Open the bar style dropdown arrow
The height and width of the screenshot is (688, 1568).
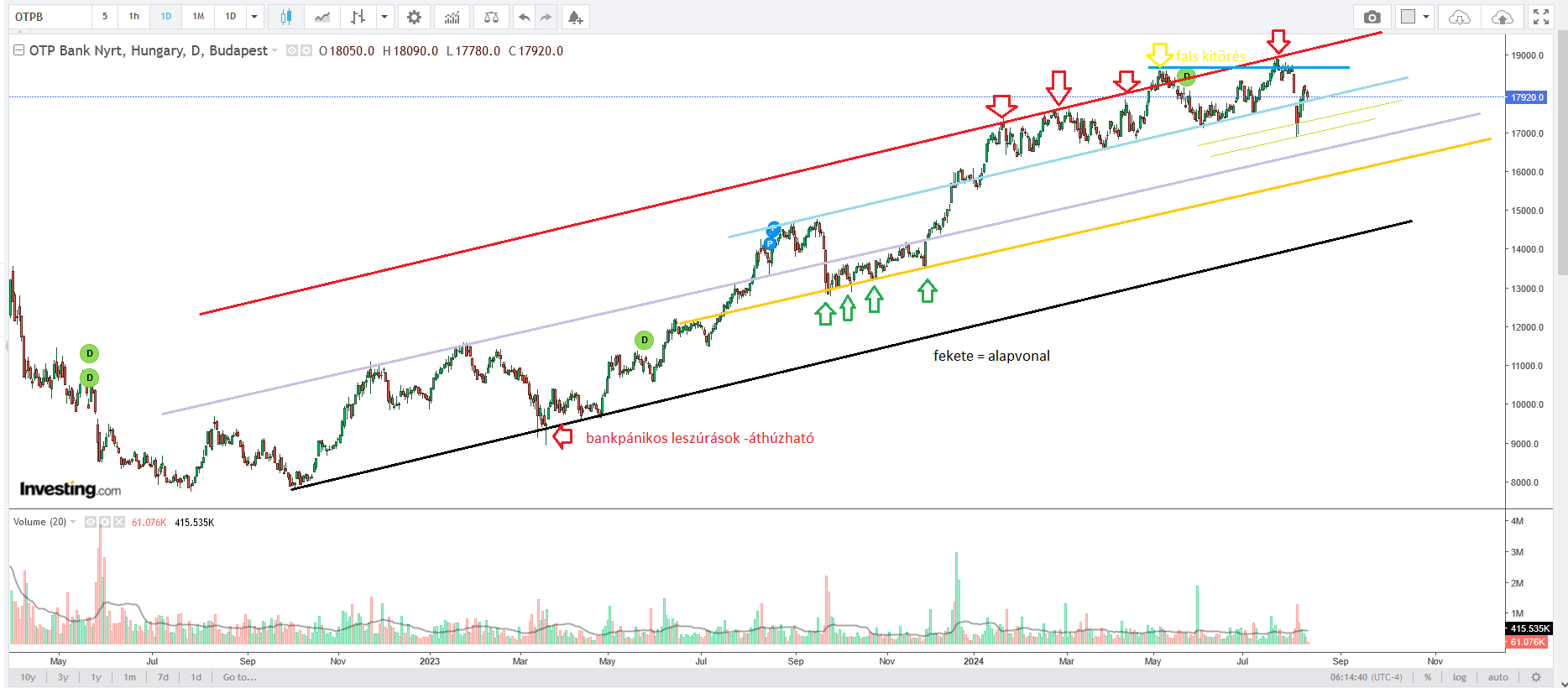(384, 17)
